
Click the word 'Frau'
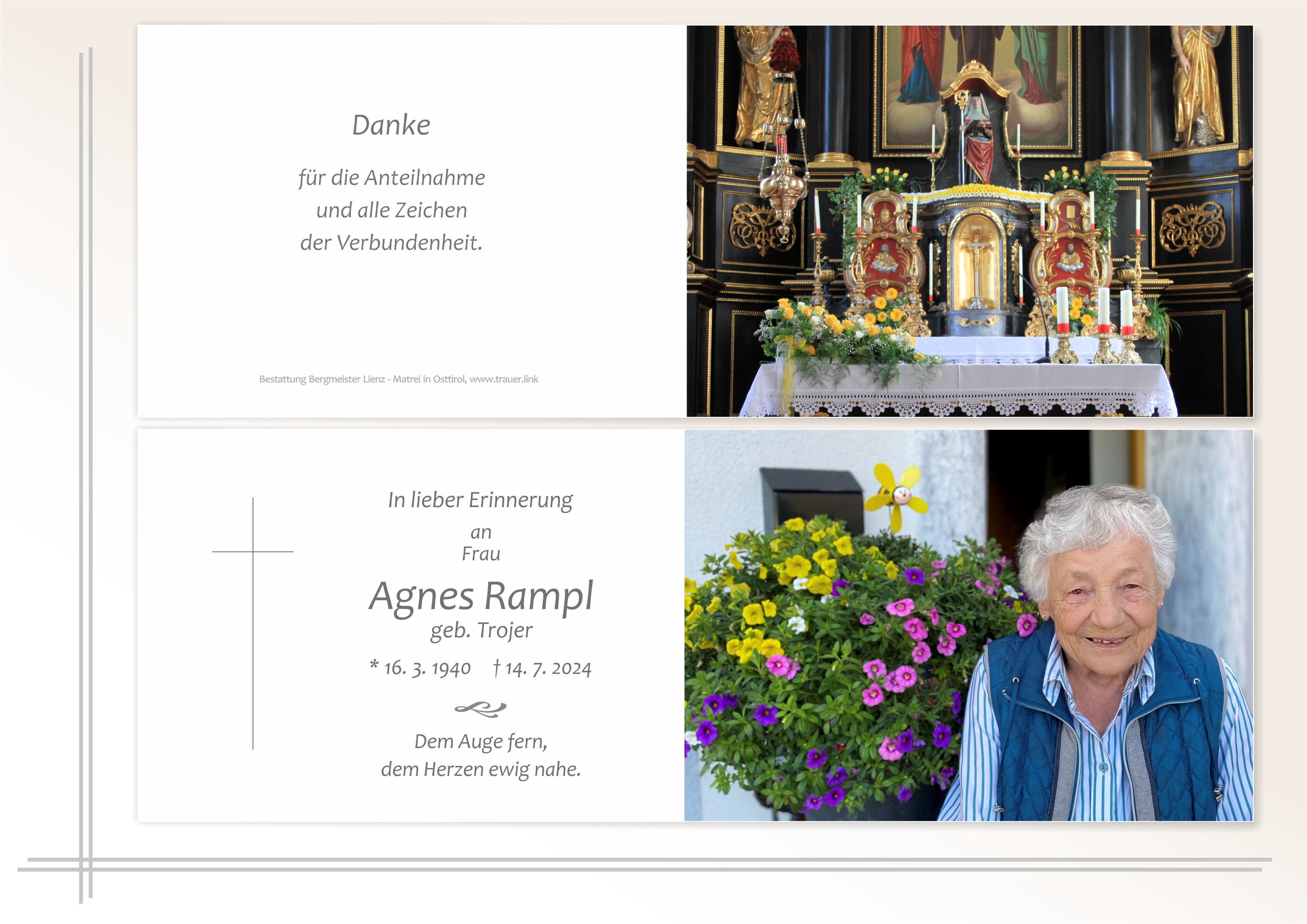tap(481, 553)
